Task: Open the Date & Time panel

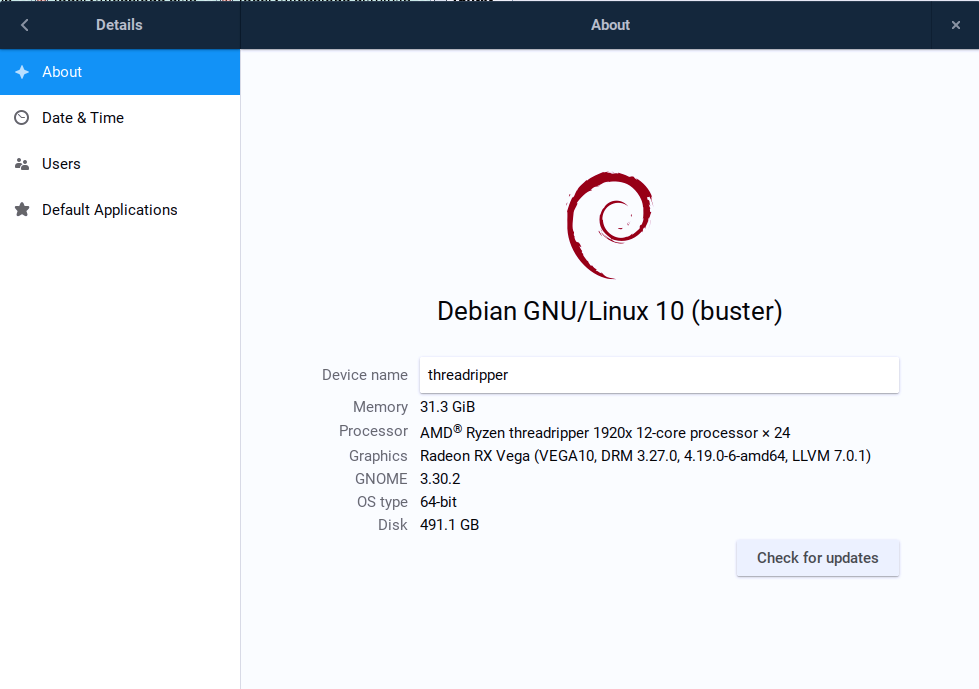Action: pyautogui.click(x=120, y=118)
